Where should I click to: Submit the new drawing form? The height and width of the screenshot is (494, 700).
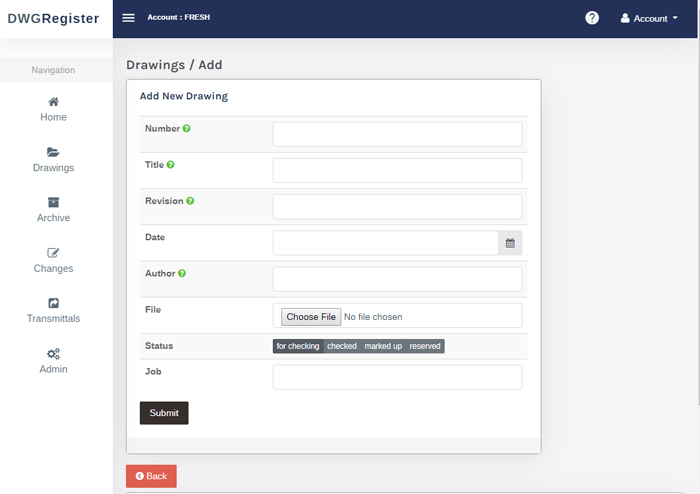click(164, 413)
